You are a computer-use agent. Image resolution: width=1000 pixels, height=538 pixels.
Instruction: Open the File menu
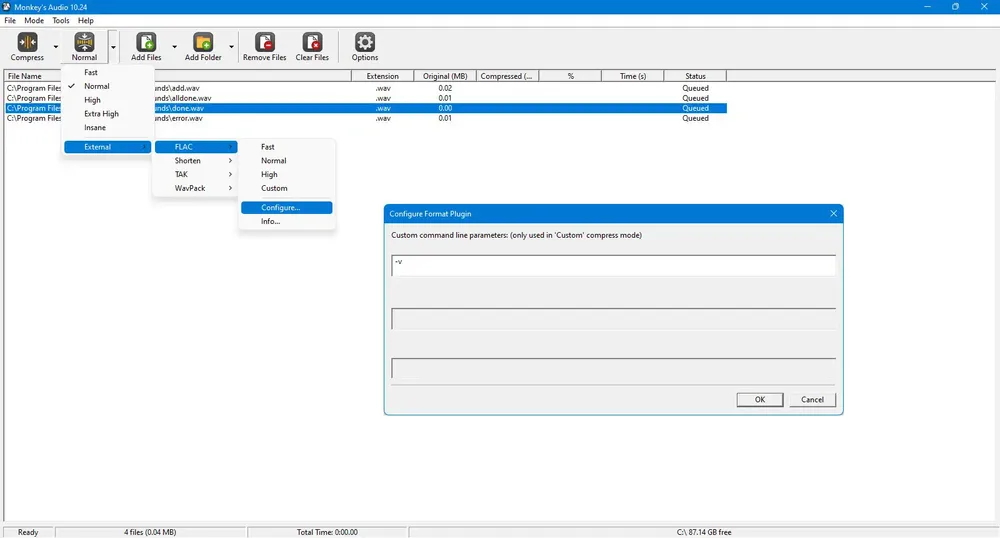10,20
